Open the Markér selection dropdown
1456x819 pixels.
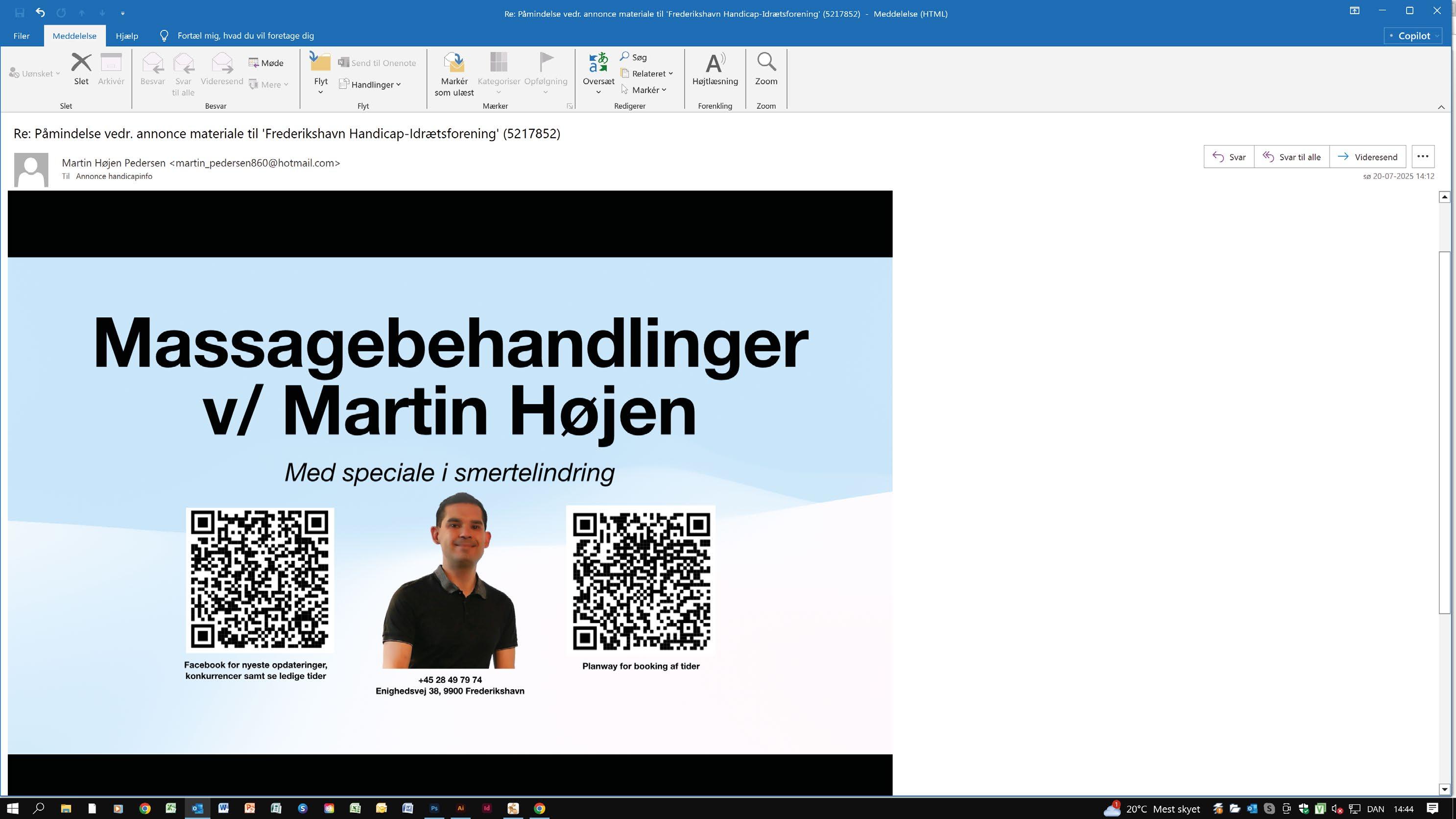coord(645,90)
